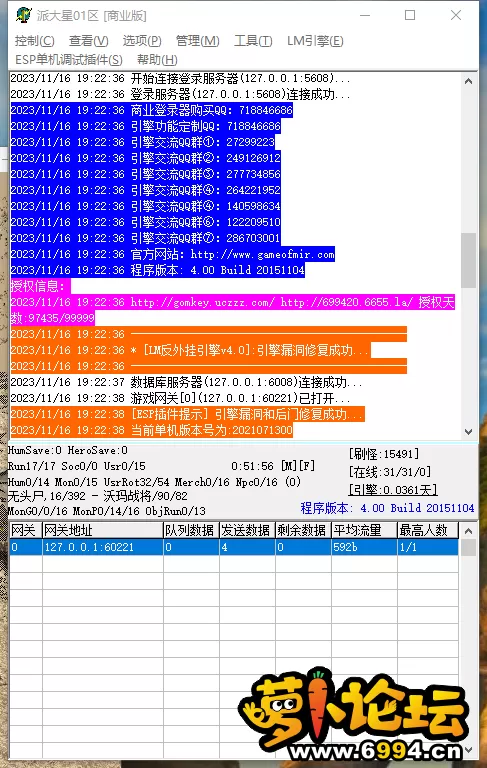The image size is (487, 768).
Task: Click log line 数据库服务器 连接成功
Action: tap(186, 382)
